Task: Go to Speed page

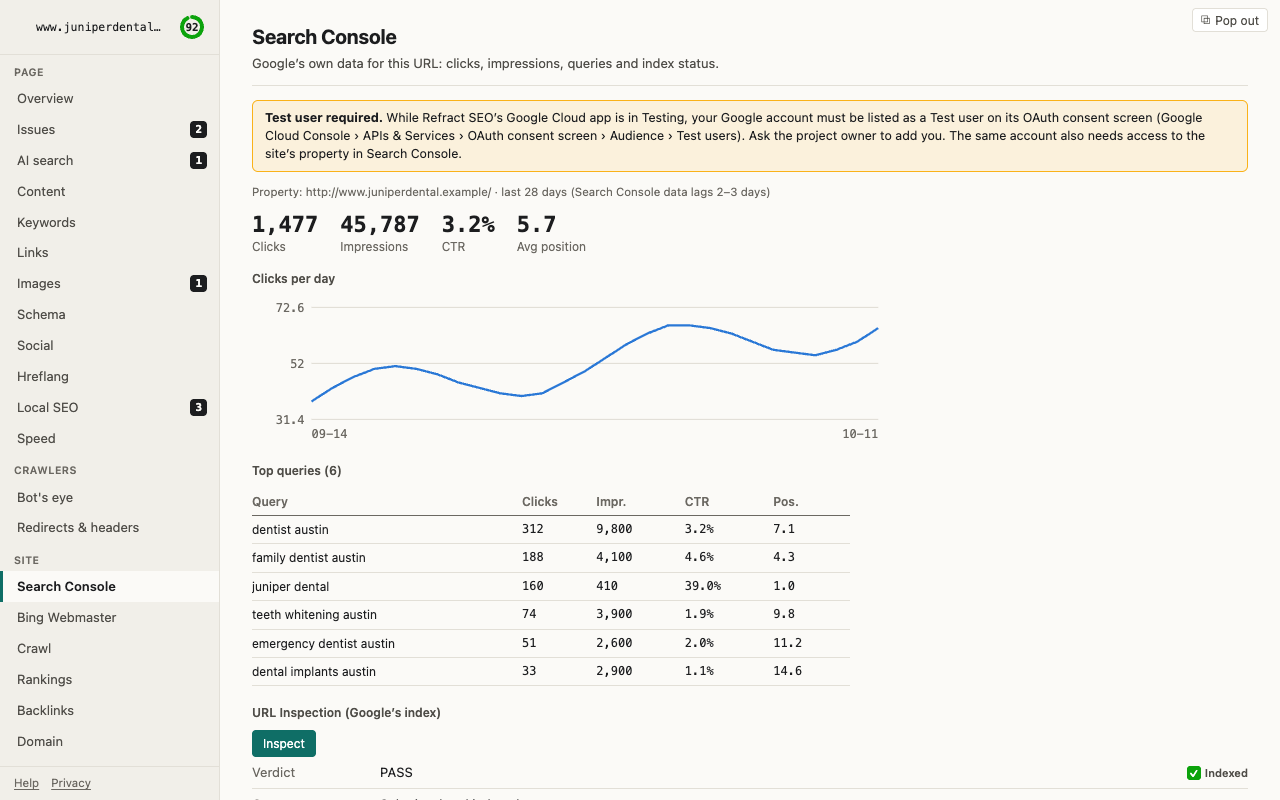Action: click(110, 438)
